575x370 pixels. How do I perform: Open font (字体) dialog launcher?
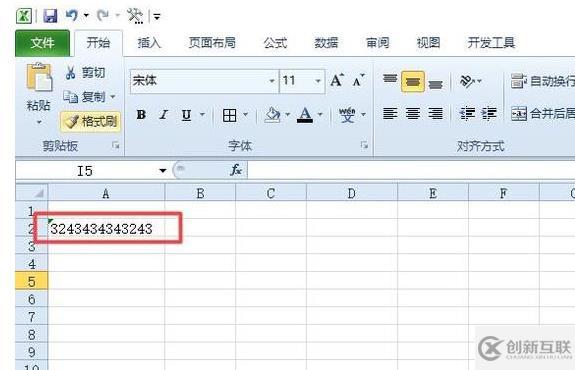(x=364, y=146)
